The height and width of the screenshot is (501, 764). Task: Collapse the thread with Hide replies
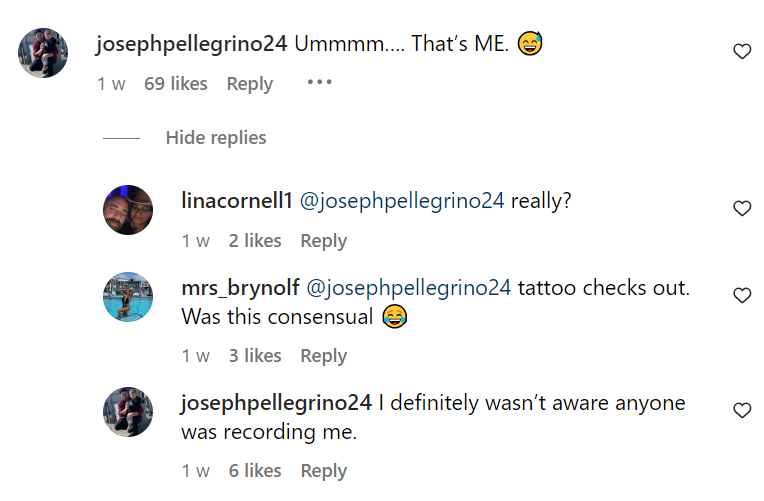coord(216,138)
